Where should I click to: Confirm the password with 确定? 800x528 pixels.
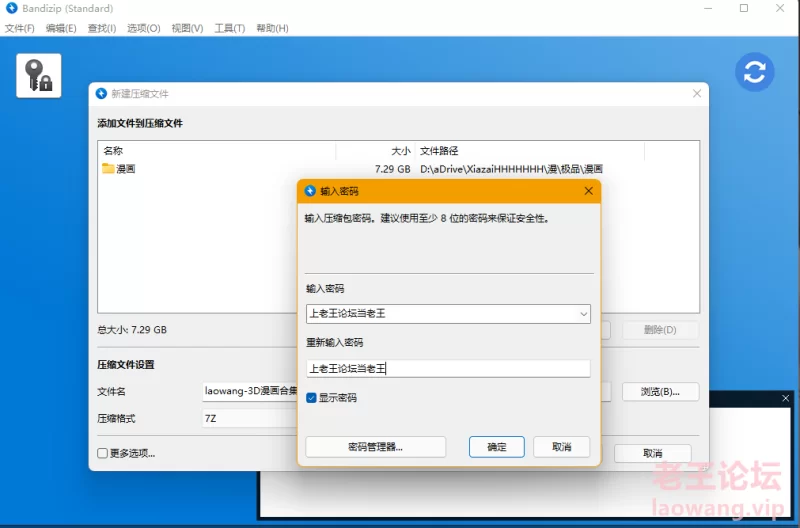(496, 447)
